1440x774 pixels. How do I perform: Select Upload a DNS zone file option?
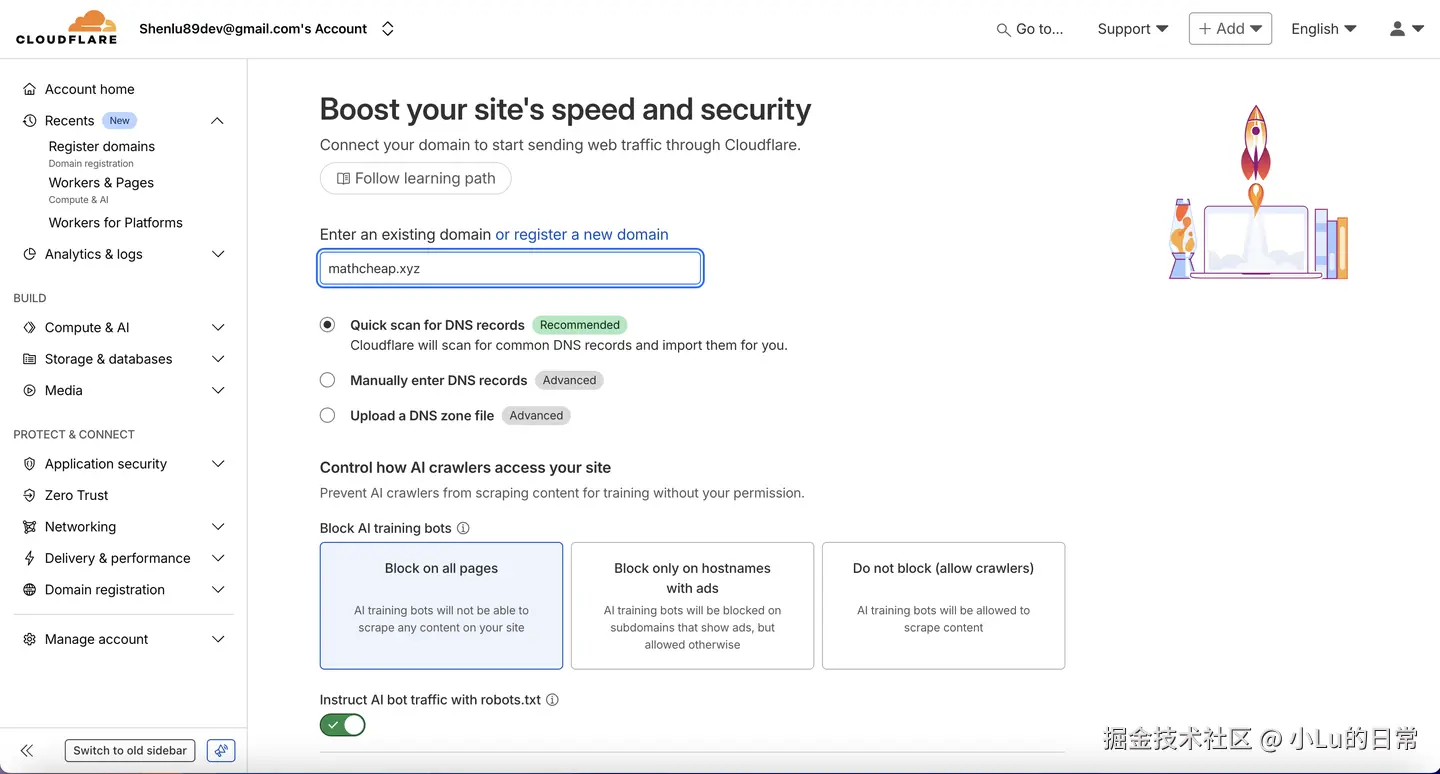(x=327, y=415)
